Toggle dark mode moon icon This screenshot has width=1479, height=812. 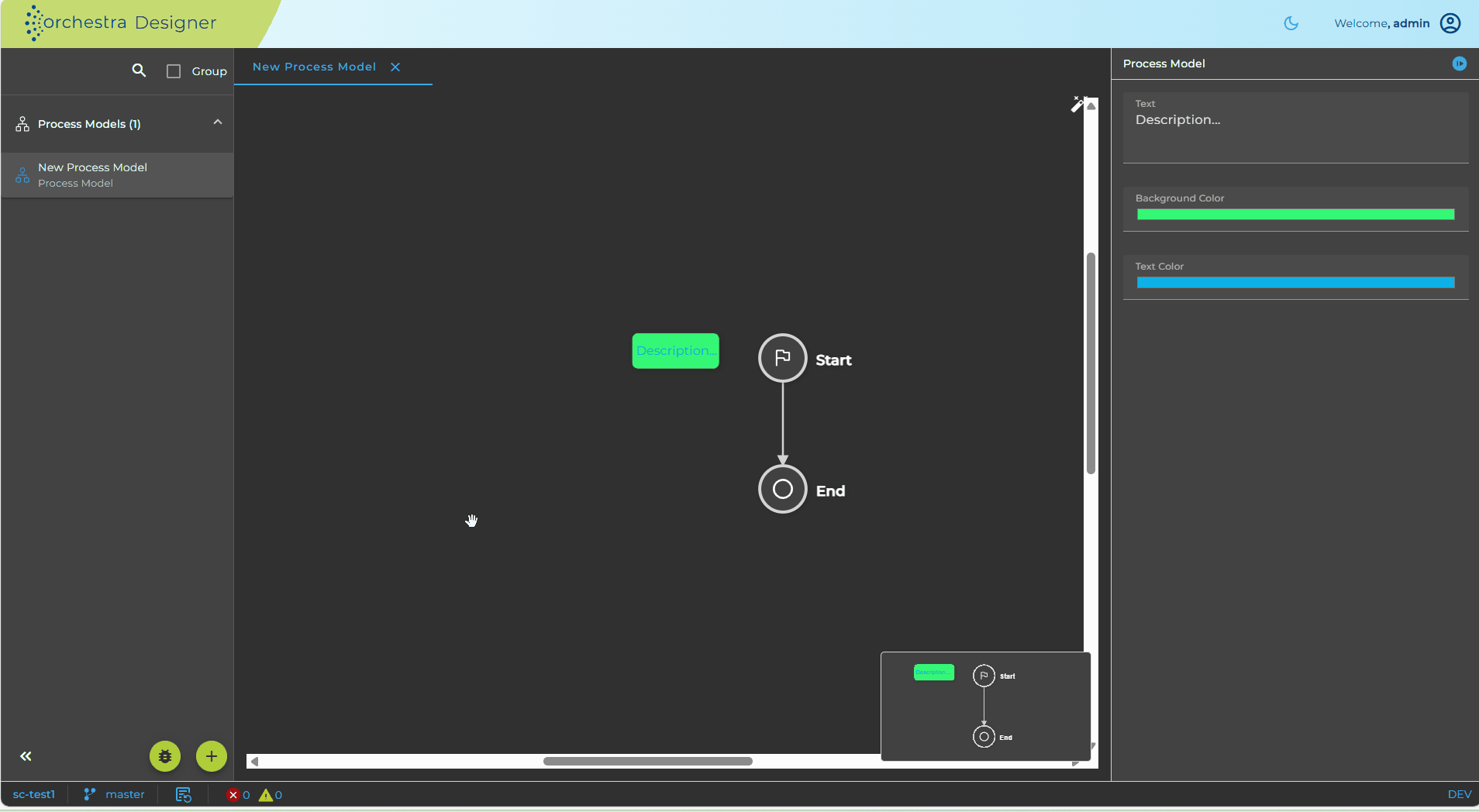click(x=1291, y=23)
